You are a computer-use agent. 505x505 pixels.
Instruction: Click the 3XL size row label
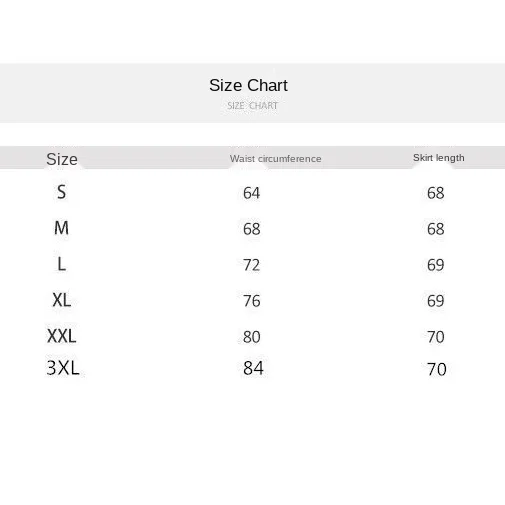63,368
